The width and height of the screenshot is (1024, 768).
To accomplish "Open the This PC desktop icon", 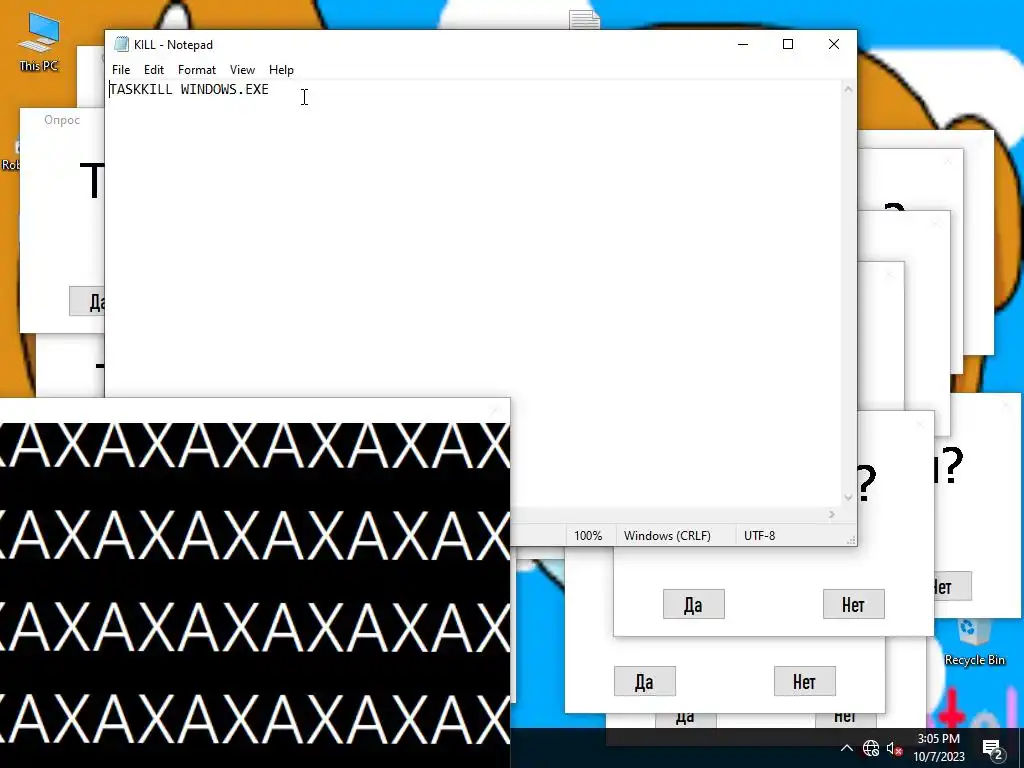I will 39,40.
